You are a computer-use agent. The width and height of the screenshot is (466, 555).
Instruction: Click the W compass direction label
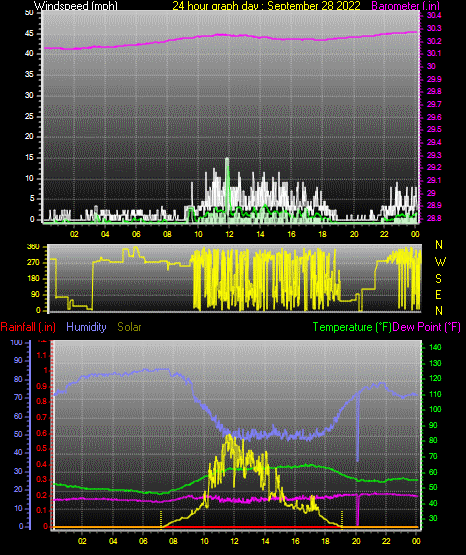click(440, 262)
